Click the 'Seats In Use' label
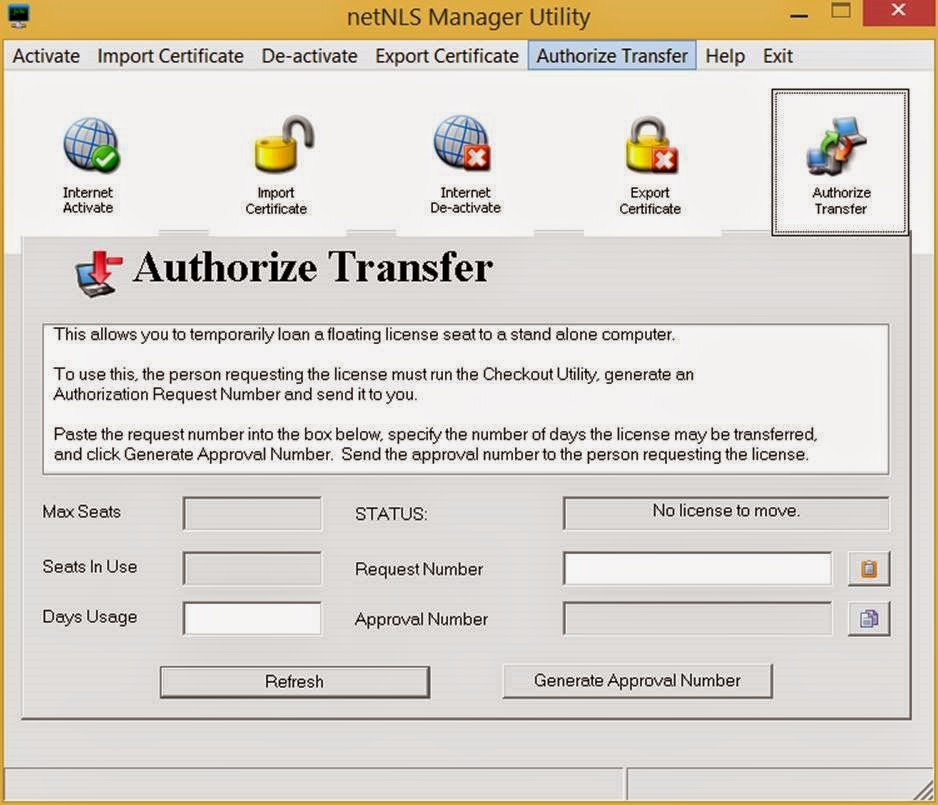This screenshot has width=938, height=805. click(90, 566)
